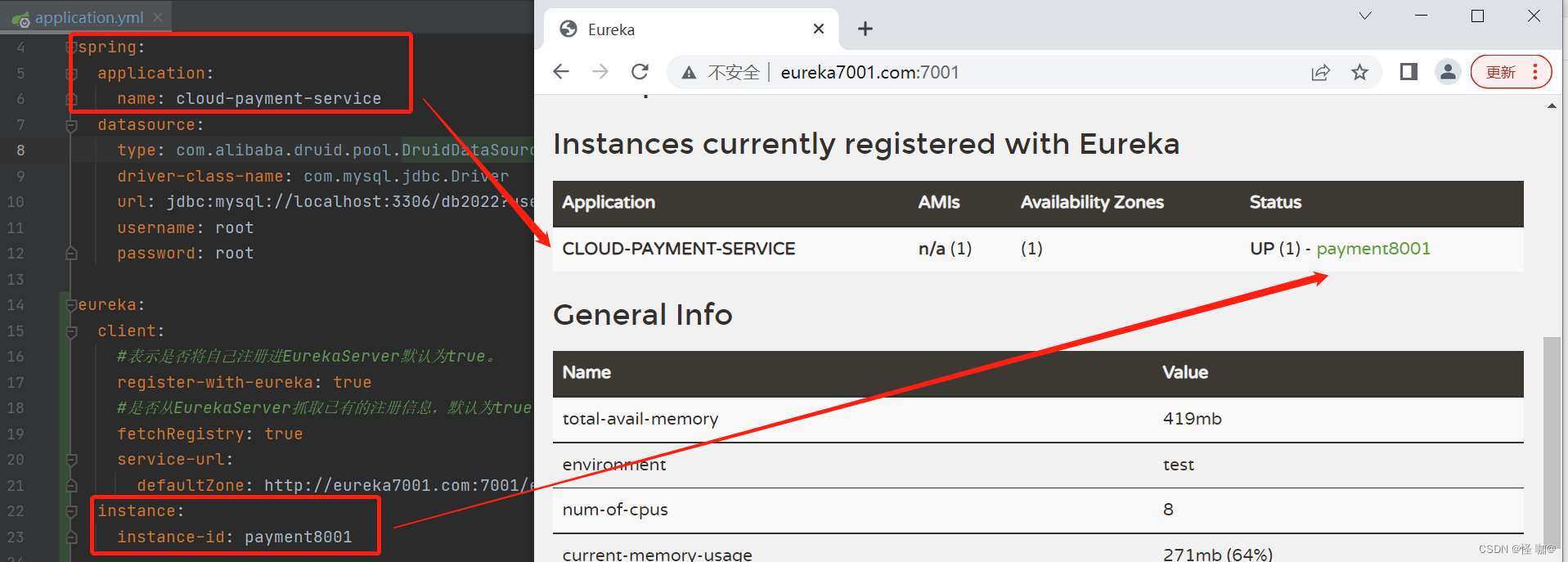
Task: Close the Eureka browser tab
Action: (819, 29)
